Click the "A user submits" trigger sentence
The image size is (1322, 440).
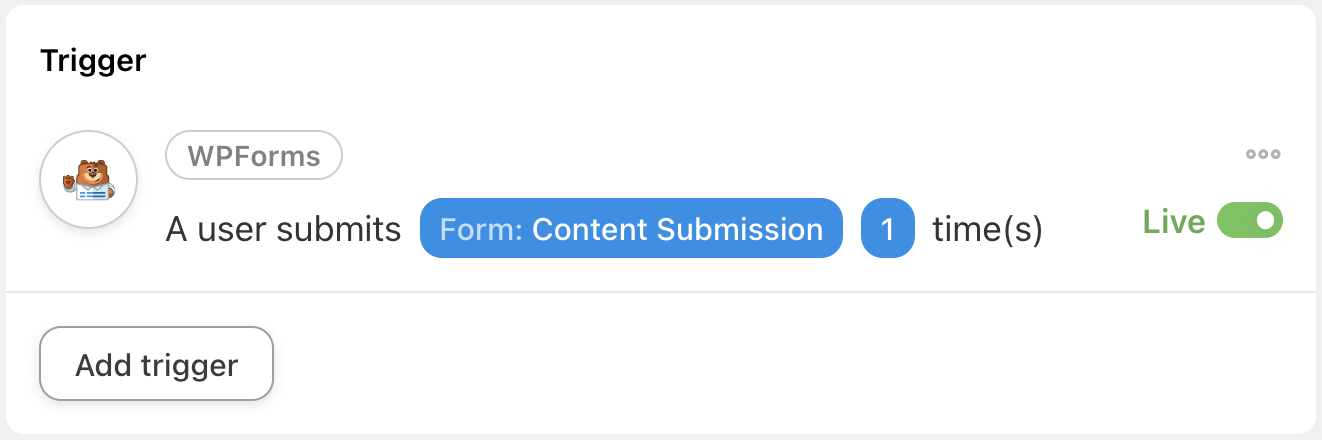283,230
